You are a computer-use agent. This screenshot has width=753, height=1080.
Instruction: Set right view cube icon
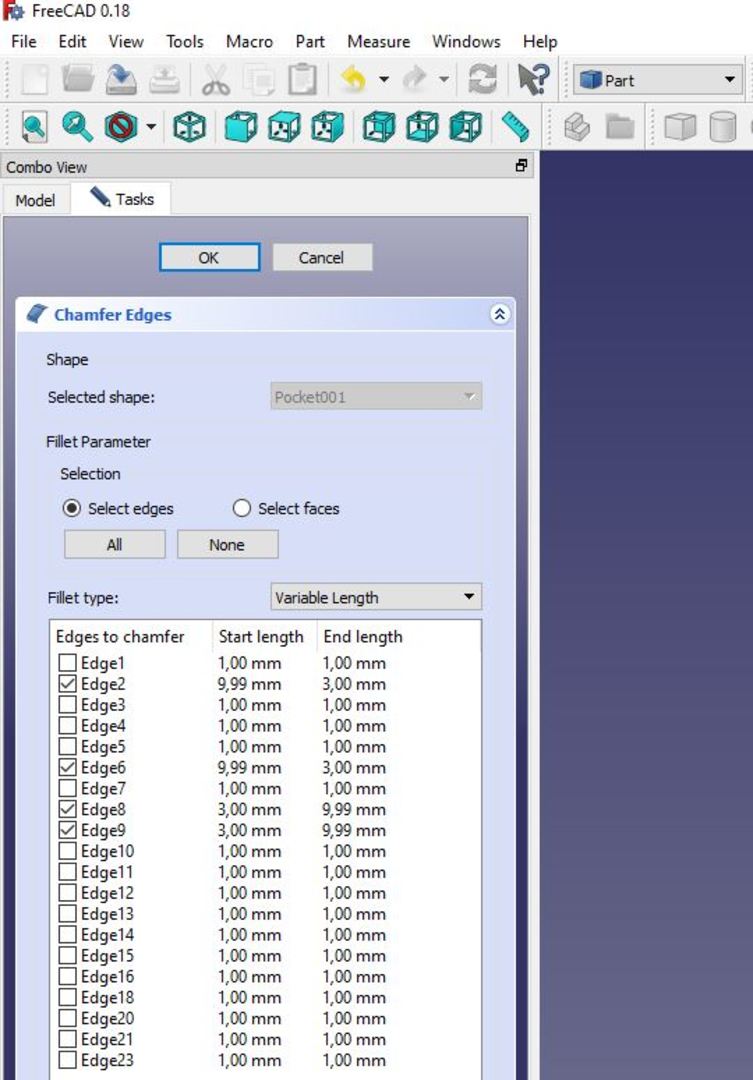(x=328, y=127)
